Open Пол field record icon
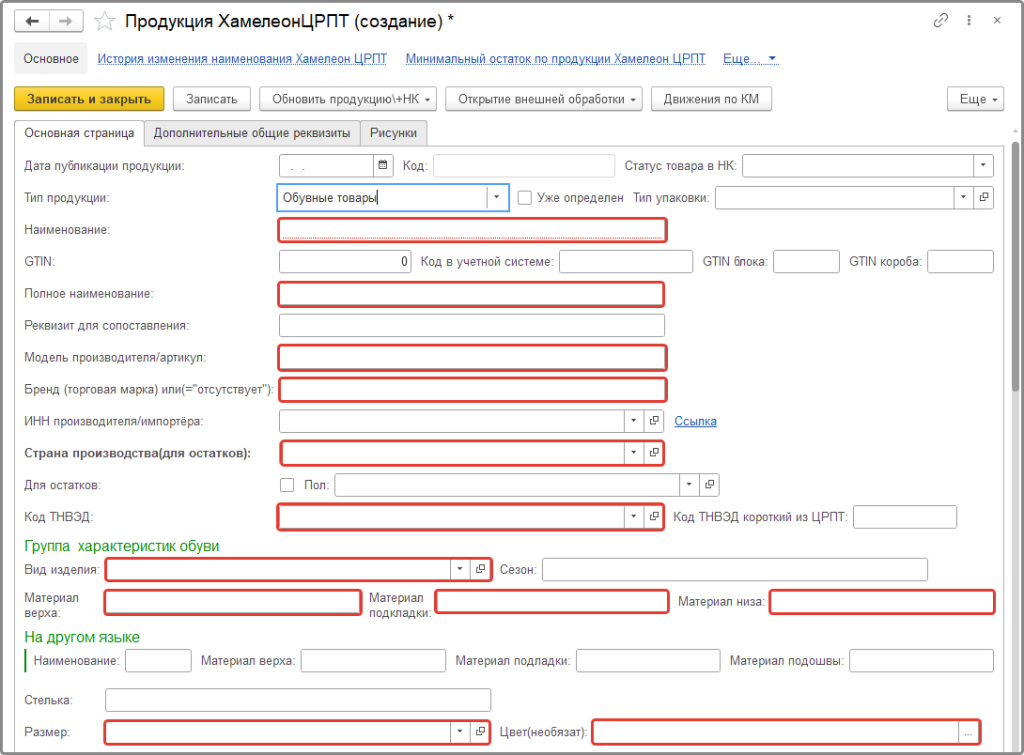Image resolution: width=1024 pixels, height=755 pixels. tap(709, 485)
